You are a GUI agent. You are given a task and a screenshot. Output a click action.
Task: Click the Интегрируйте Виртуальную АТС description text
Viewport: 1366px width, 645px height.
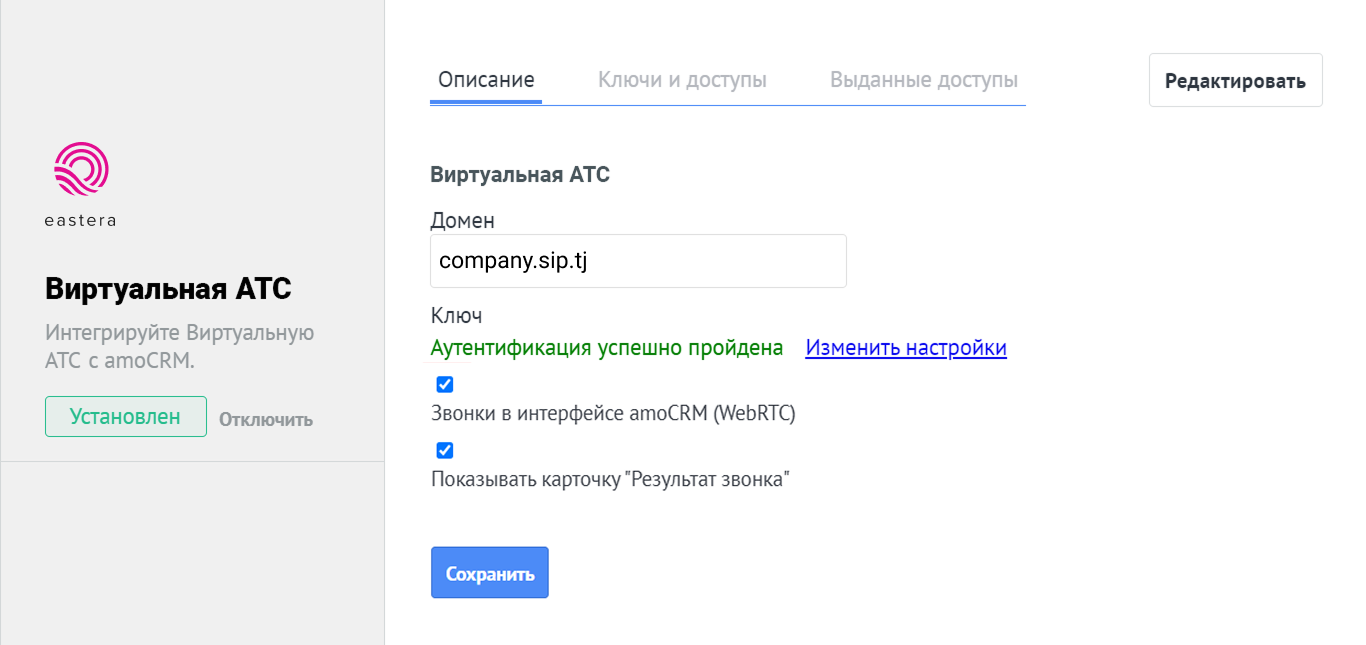click(180, 346)
